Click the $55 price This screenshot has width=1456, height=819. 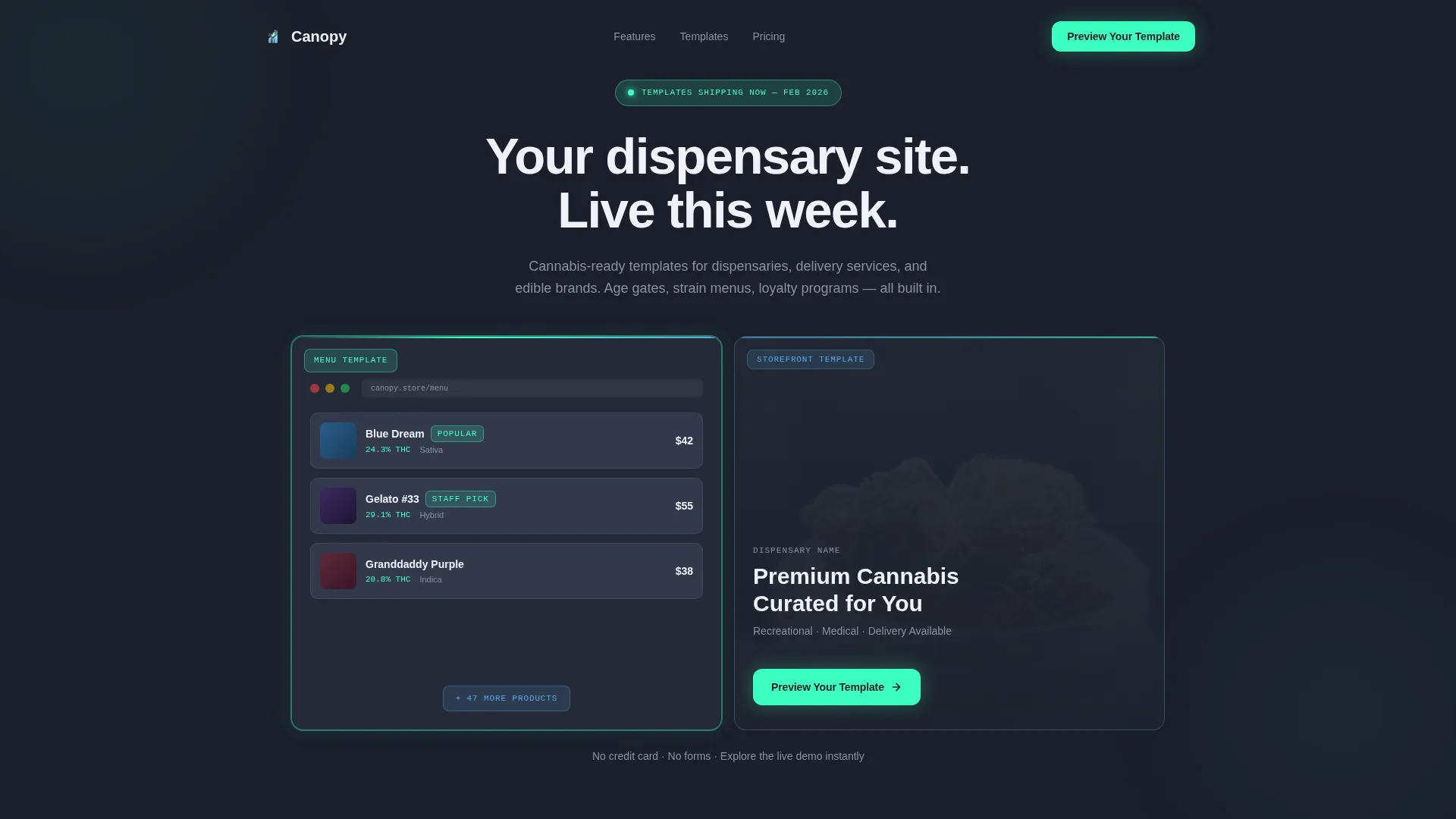tap(684, 506)
